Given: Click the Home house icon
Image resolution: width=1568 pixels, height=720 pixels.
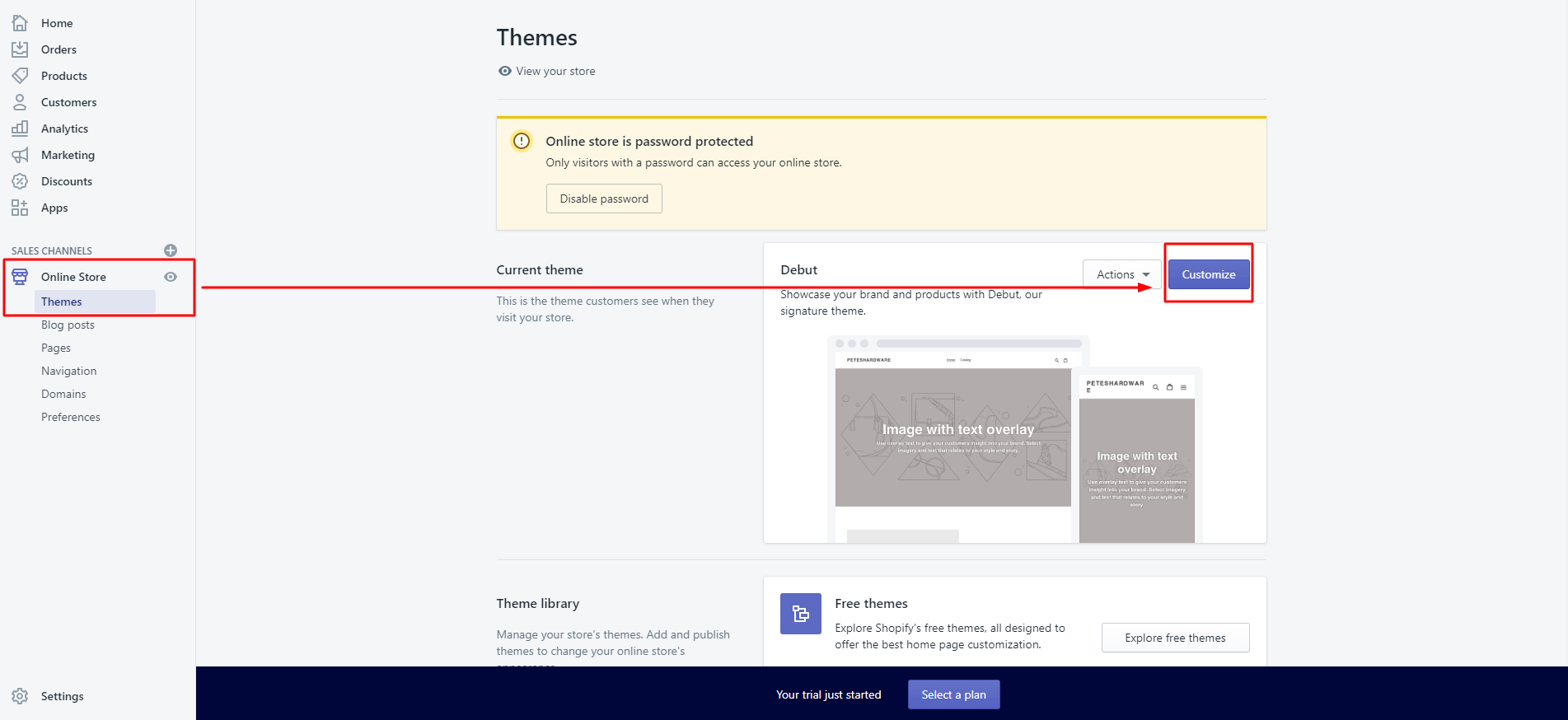Looking at the screenshot, I should click(x=20, y=23).
